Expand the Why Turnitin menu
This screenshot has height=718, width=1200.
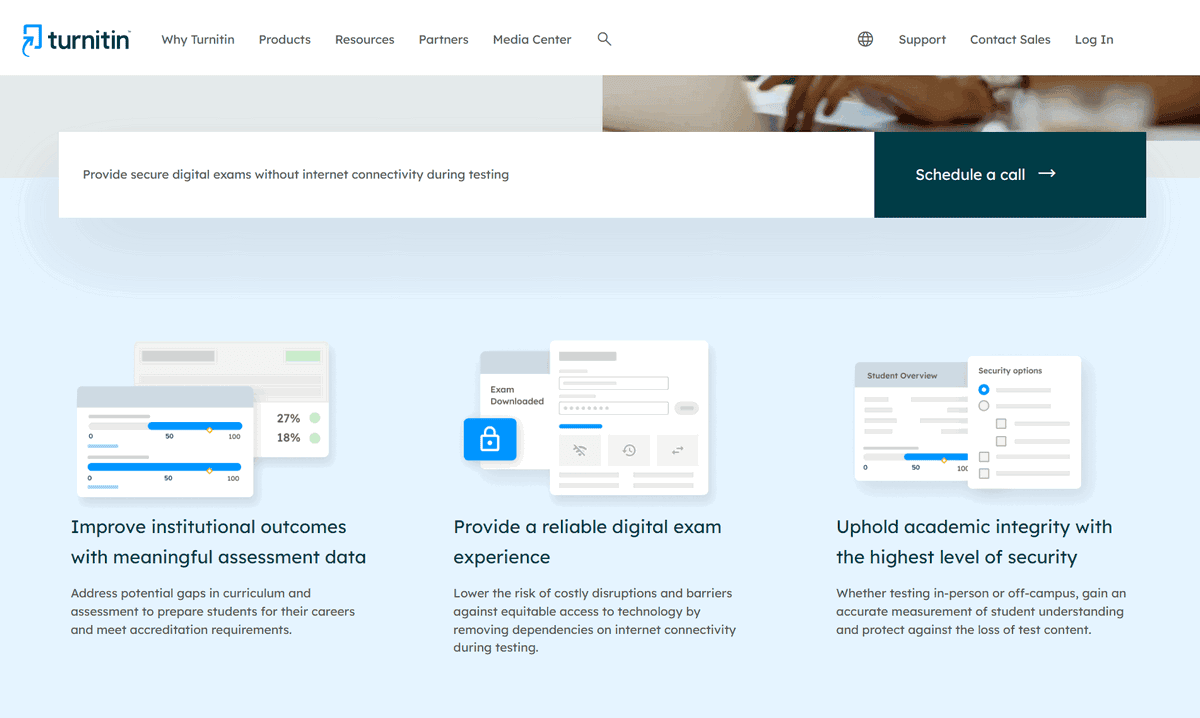click(198, 40)
